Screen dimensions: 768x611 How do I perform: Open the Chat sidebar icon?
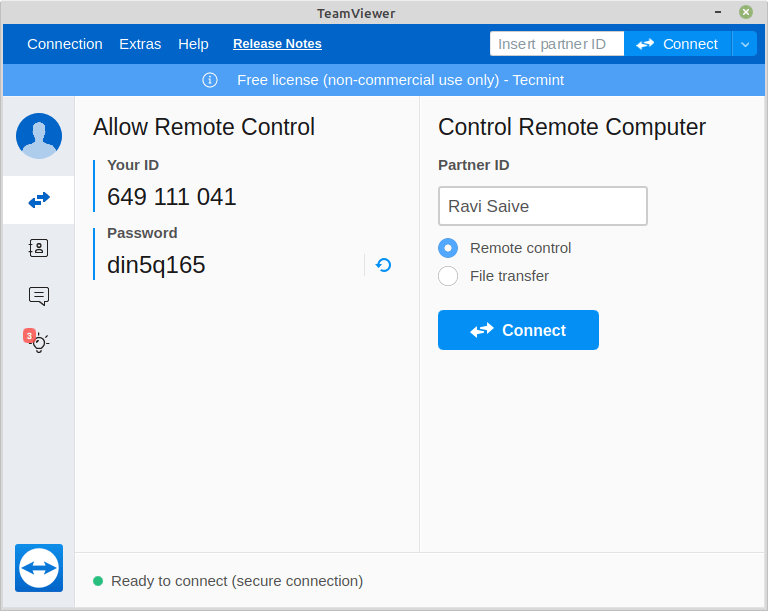tap(39, 296)
